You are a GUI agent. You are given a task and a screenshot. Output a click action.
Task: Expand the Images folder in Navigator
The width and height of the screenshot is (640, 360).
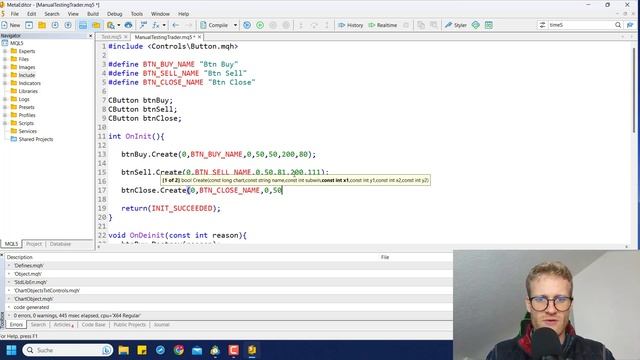5,67
